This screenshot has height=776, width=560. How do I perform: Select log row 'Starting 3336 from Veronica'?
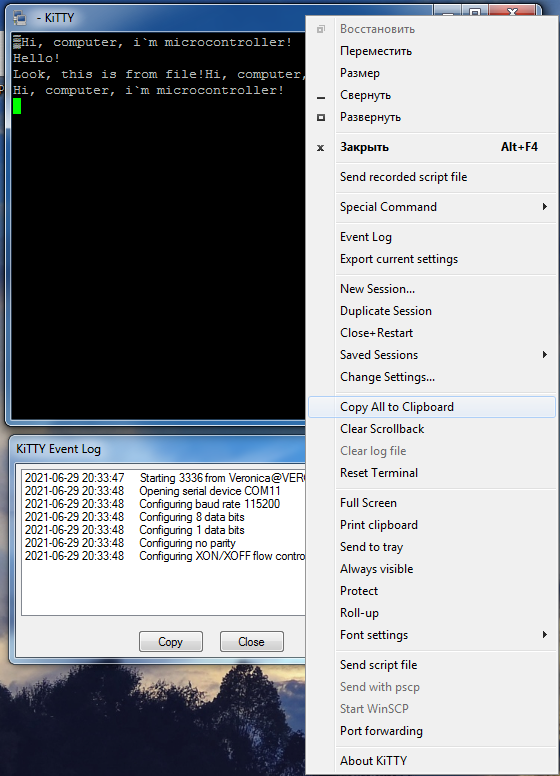point(165,478)
